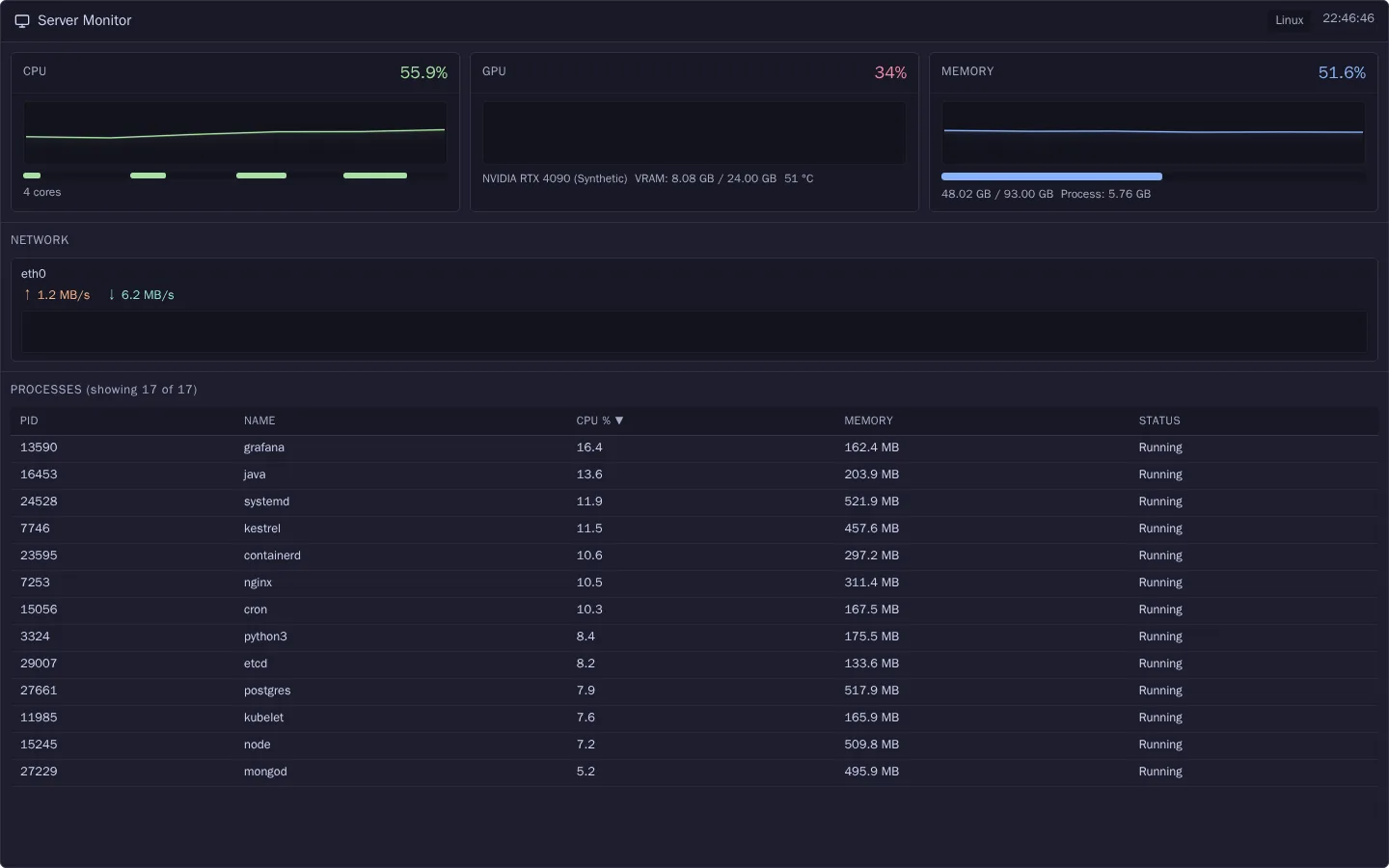Click the memory usage progress bar
The height and width of the screenshot is (868, 1389).
(x=1154, y=176)
